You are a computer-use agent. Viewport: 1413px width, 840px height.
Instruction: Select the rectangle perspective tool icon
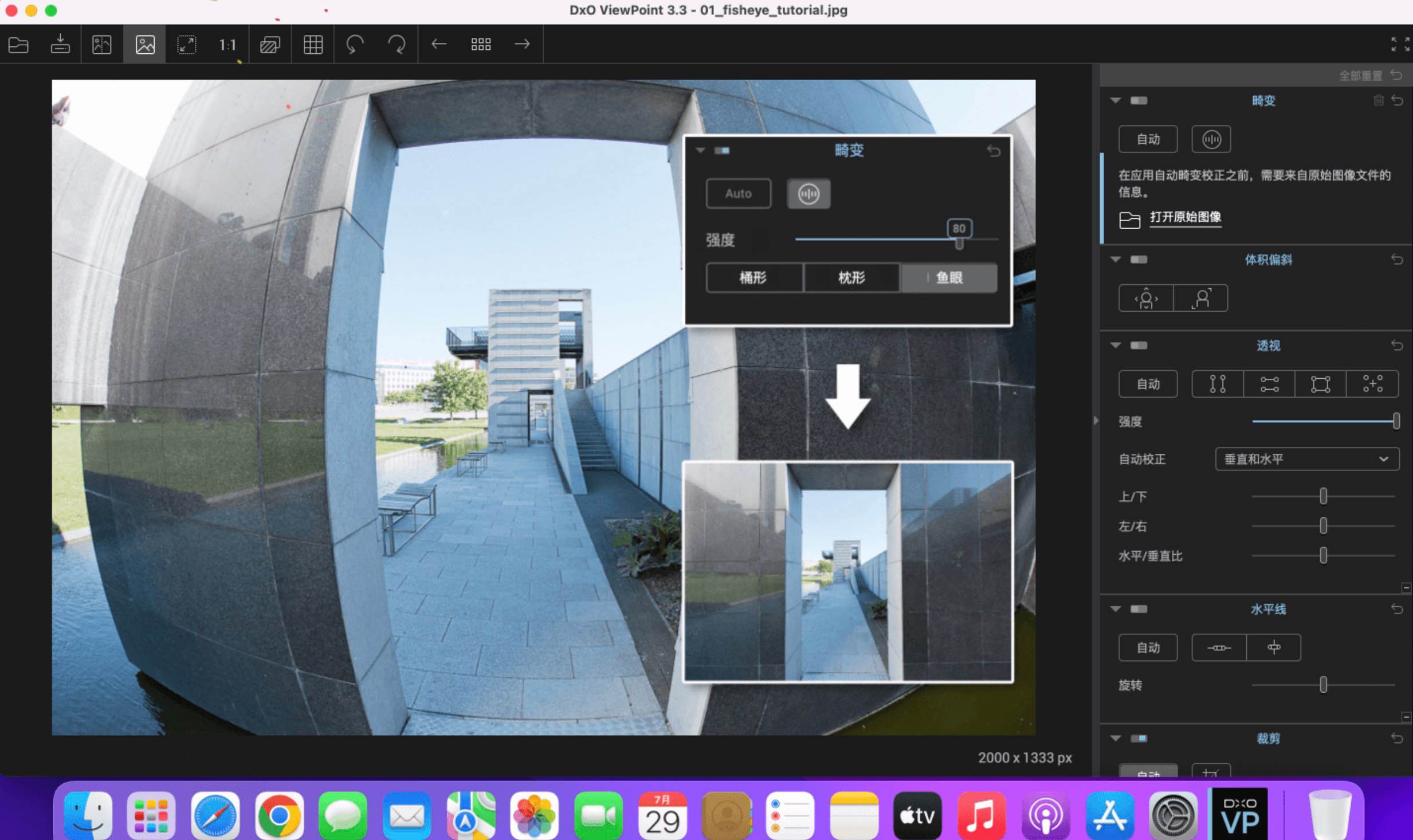coord(1320,384)
